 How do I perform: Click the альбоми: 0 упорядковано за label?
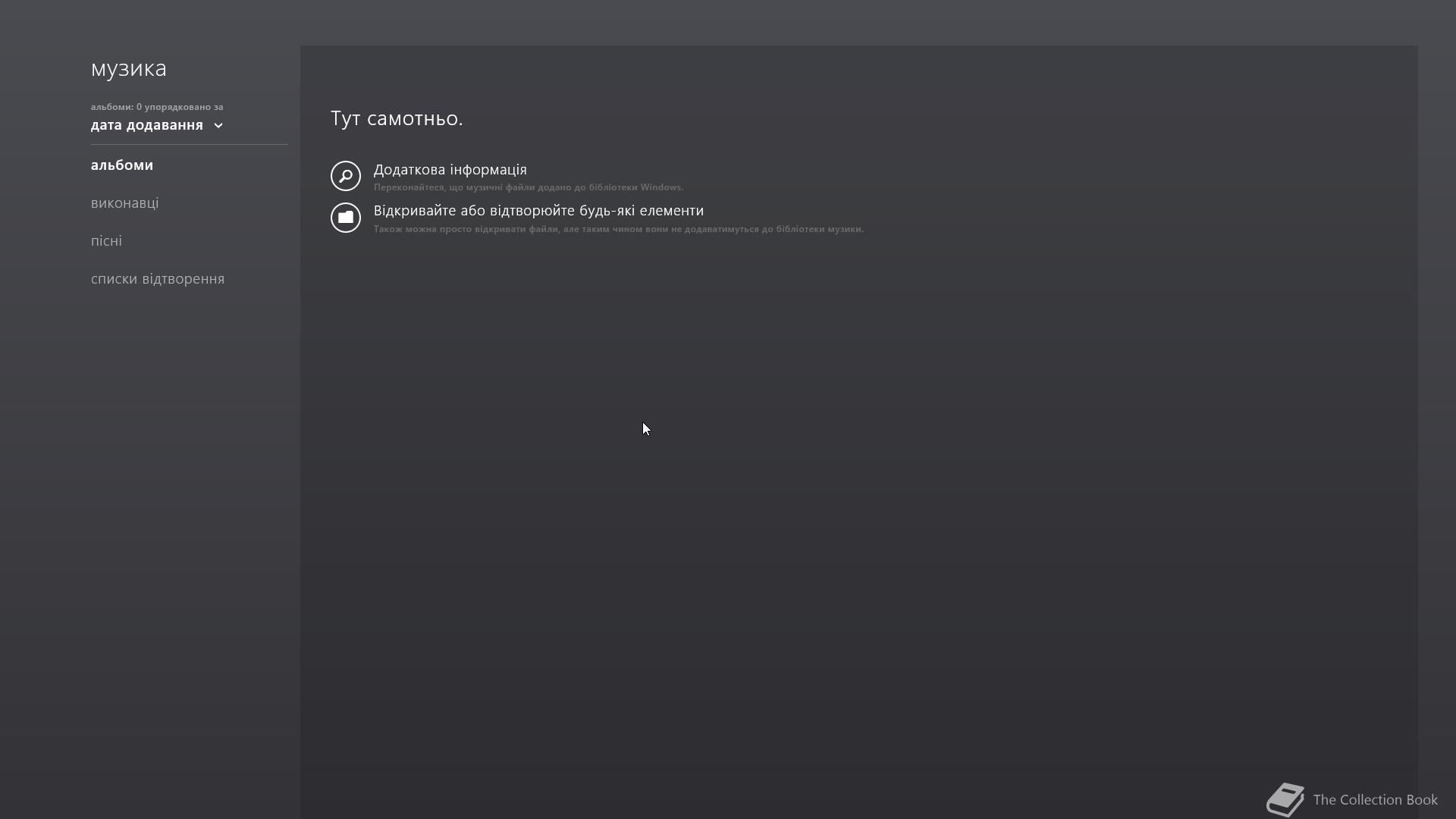pos(157,107)
